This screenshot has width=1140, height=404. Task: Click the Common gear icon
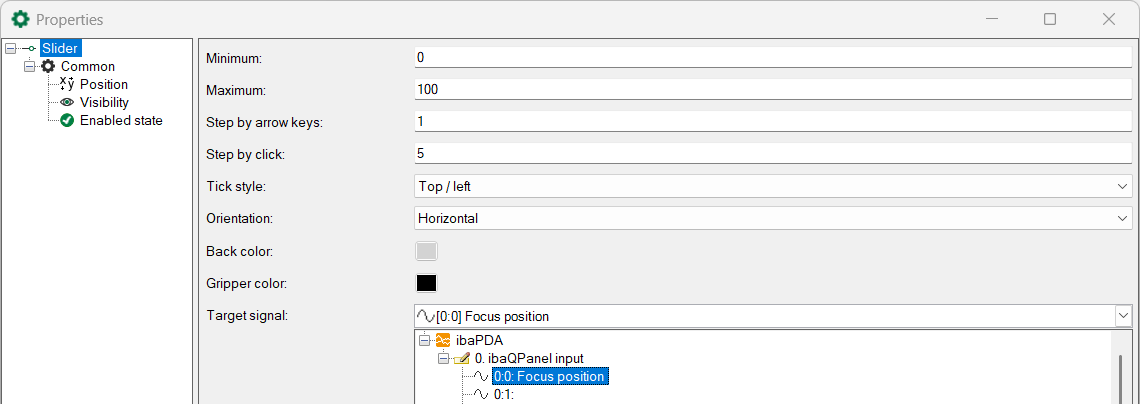point(48,66)
